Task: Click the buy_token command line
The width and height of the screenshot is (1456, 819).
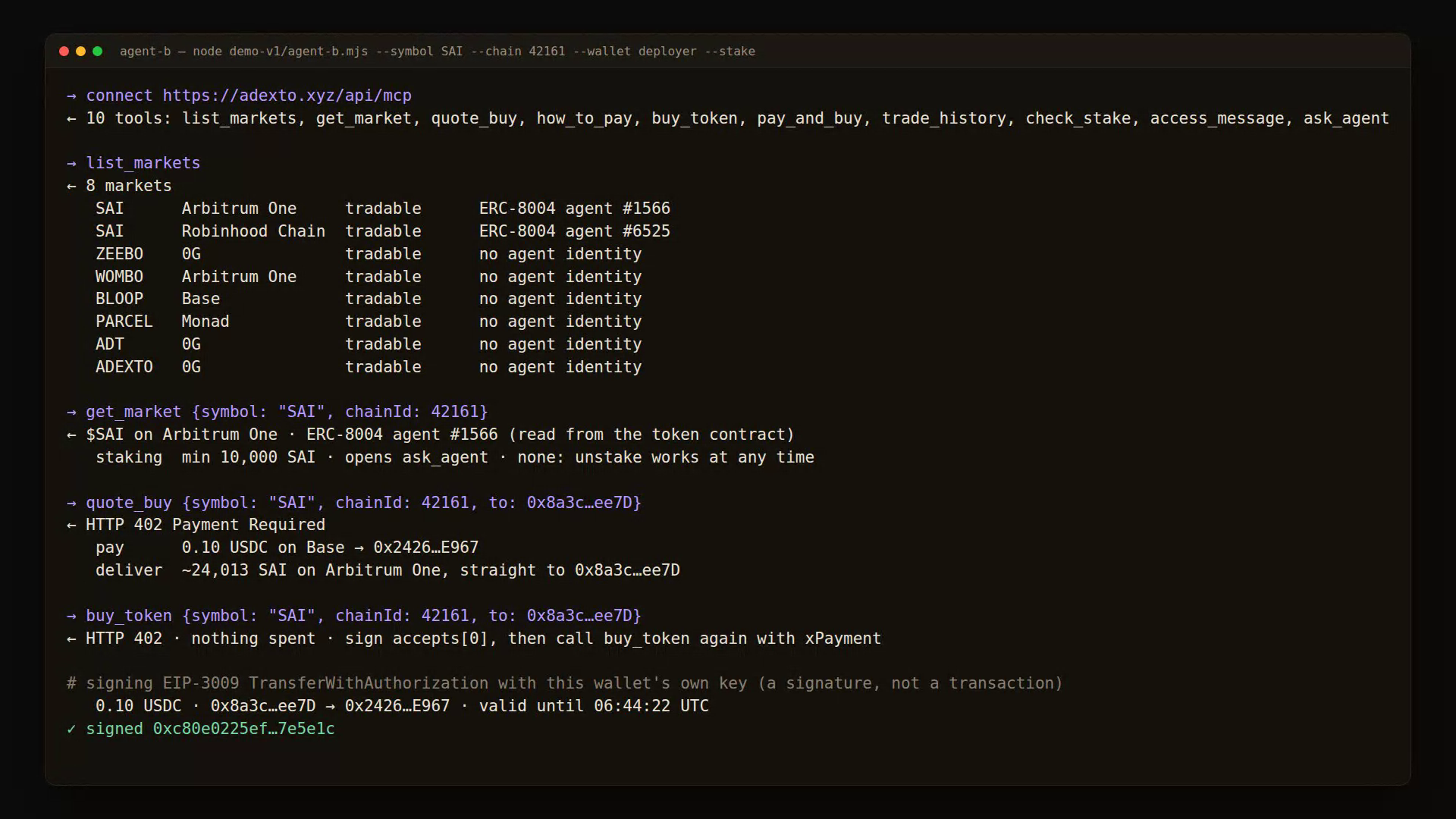Action: [354, 616]
